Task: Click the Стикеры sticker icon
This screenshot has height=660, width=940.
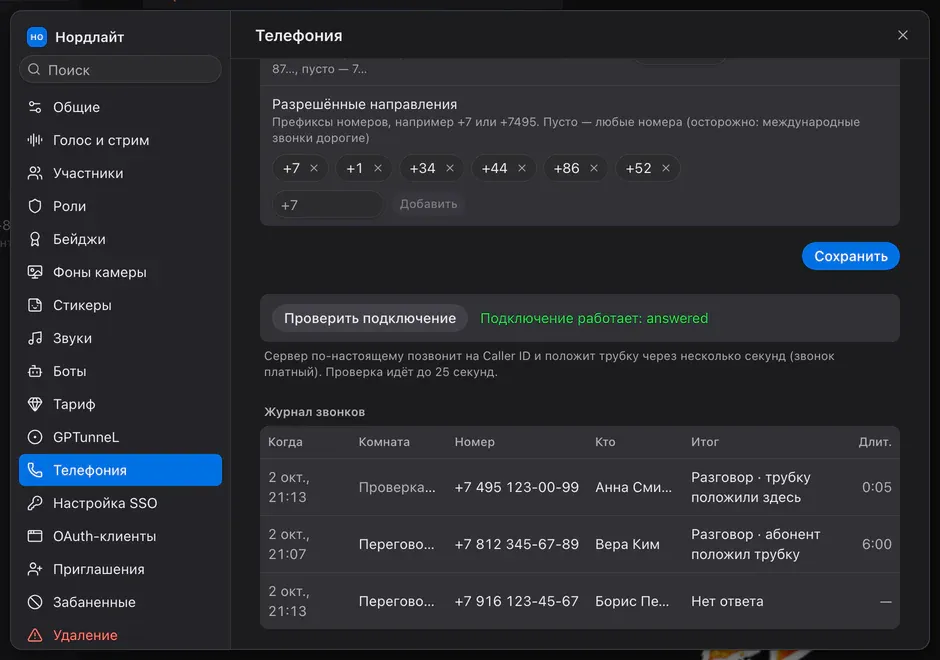Action: pos(35,305)
